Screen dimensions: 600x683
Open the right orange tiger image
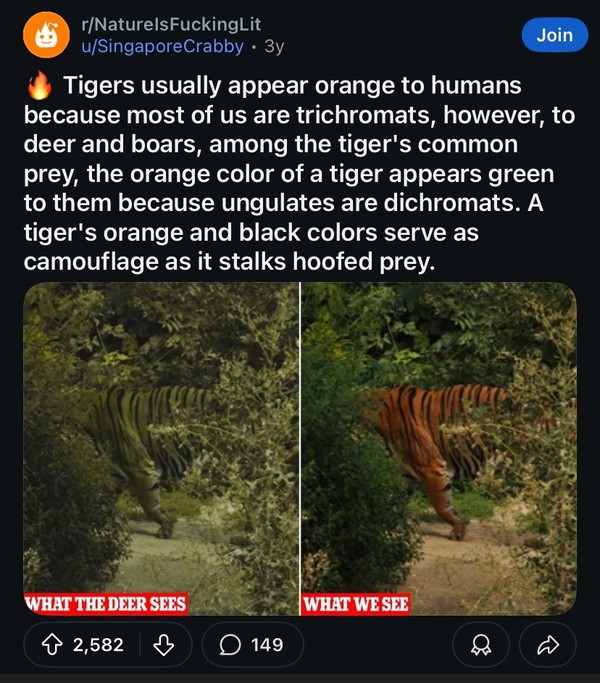pos(438,440)
